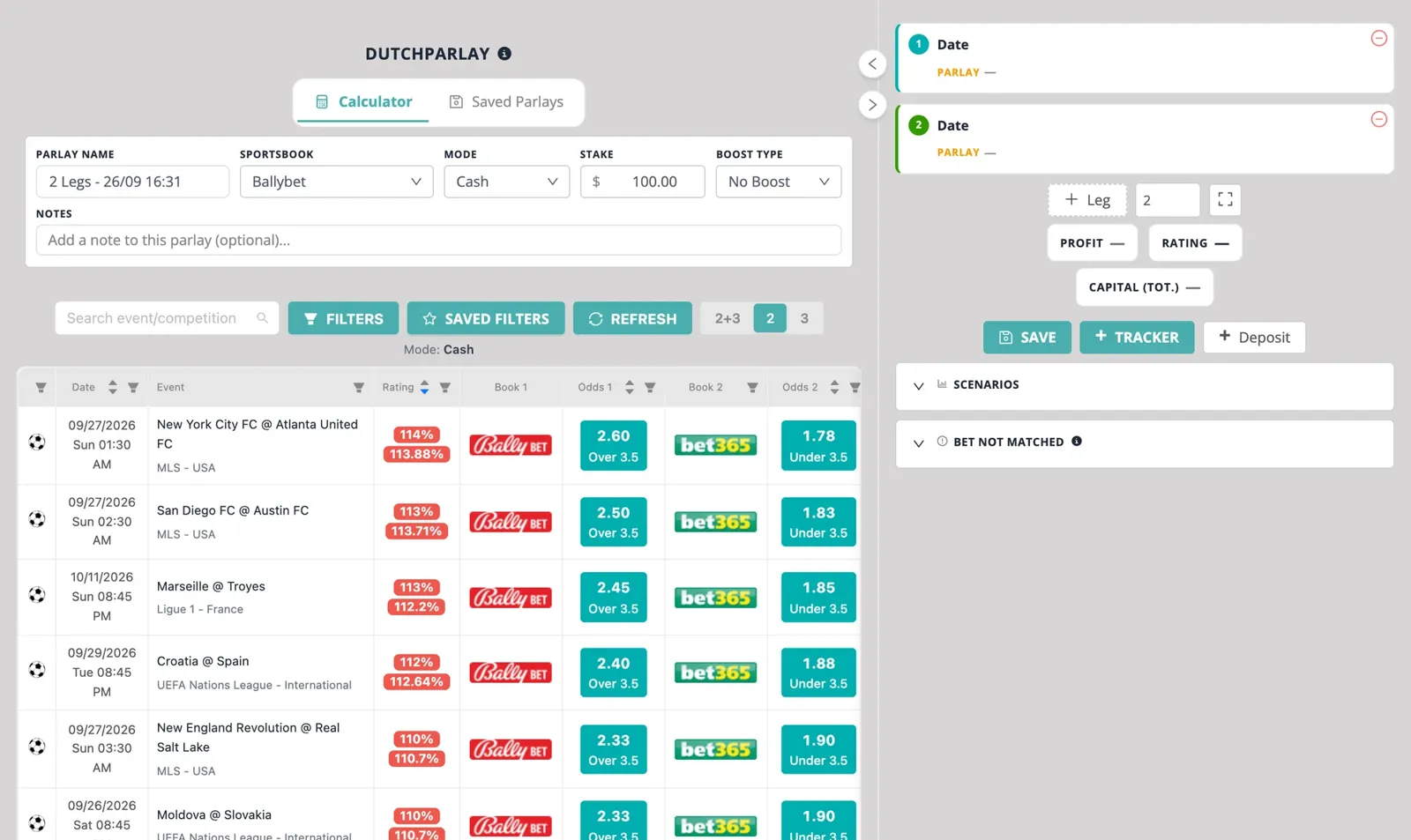Click the Bet Not Matched info icon

coord(1077,442)
